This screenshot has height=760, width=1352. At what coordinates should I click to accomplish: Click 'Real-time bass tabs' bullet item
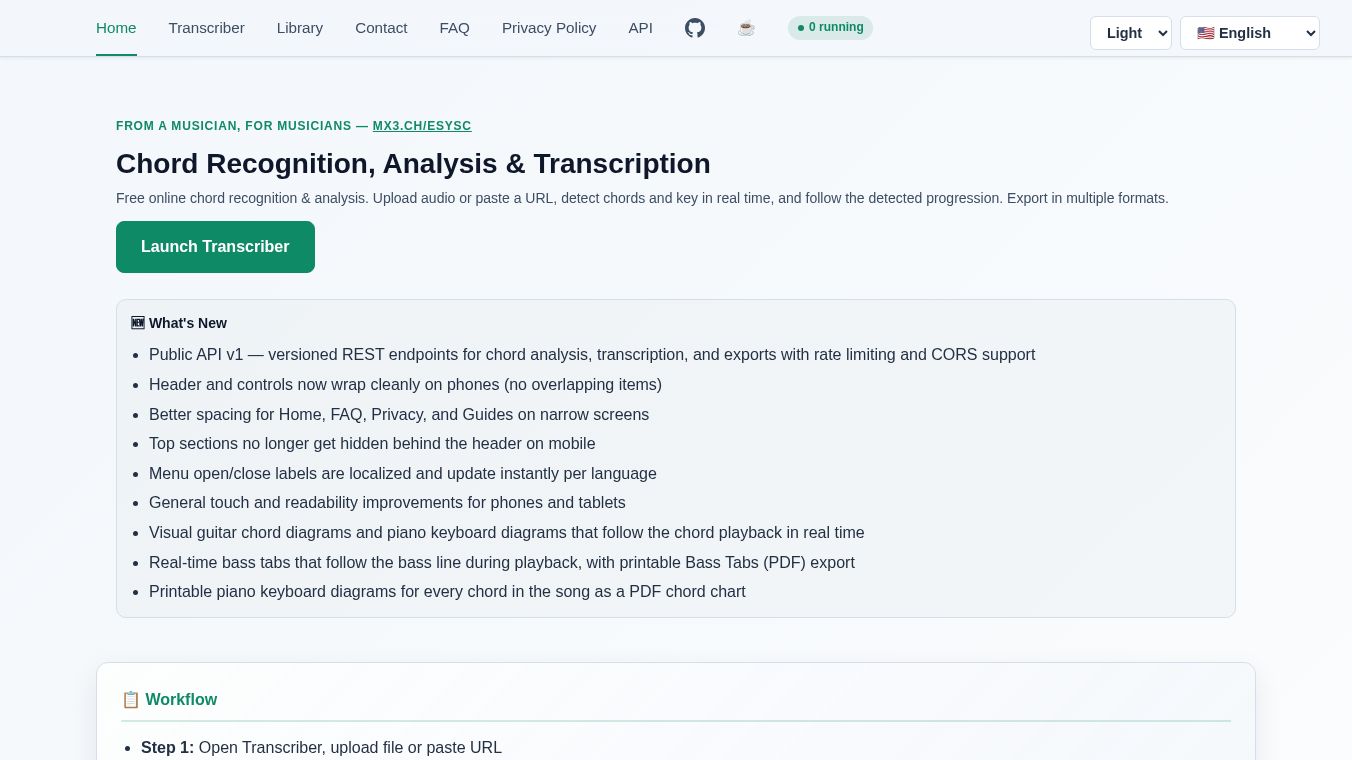point(502,563)
